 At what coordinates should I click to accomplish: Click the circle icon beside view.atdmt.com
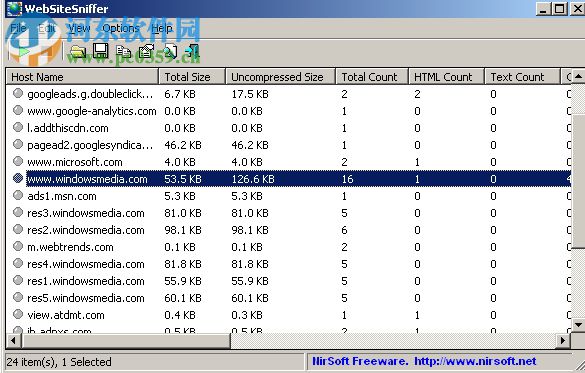point(18,314)
